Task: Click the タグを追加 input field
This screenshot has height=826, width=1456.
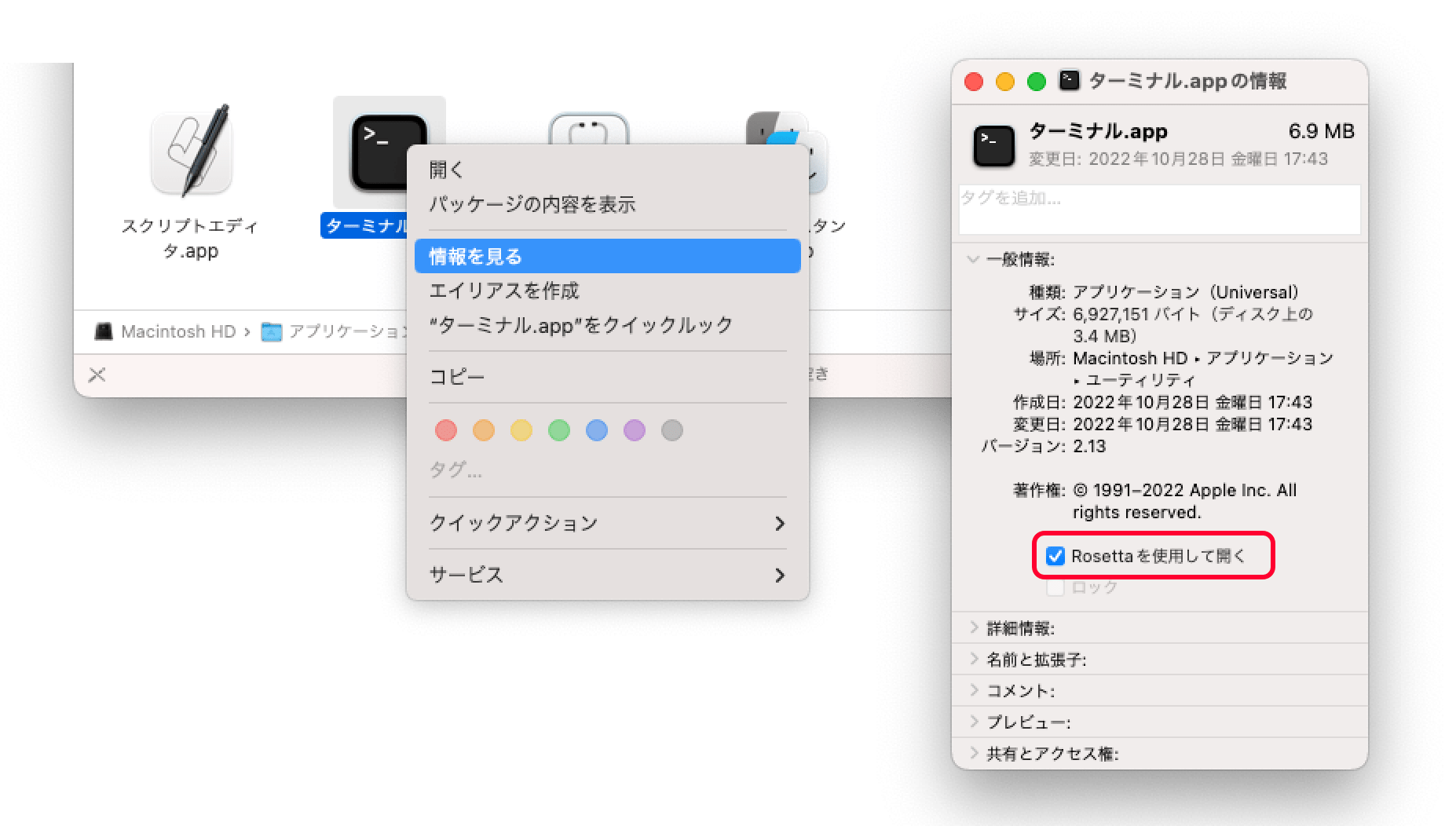Action: [1158, 209]
